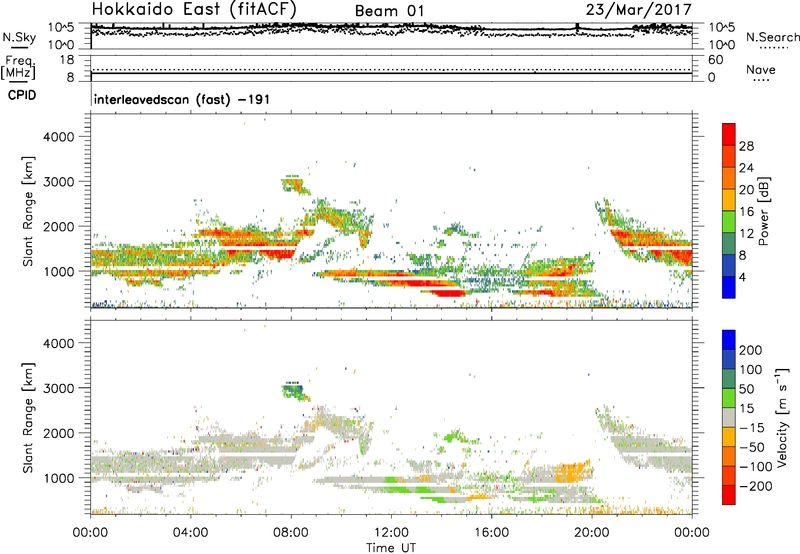Click the '200' value on Velocity colorbar
This screenshot has width=800, height=554.
pyautogui.click(x=751, y=350)
